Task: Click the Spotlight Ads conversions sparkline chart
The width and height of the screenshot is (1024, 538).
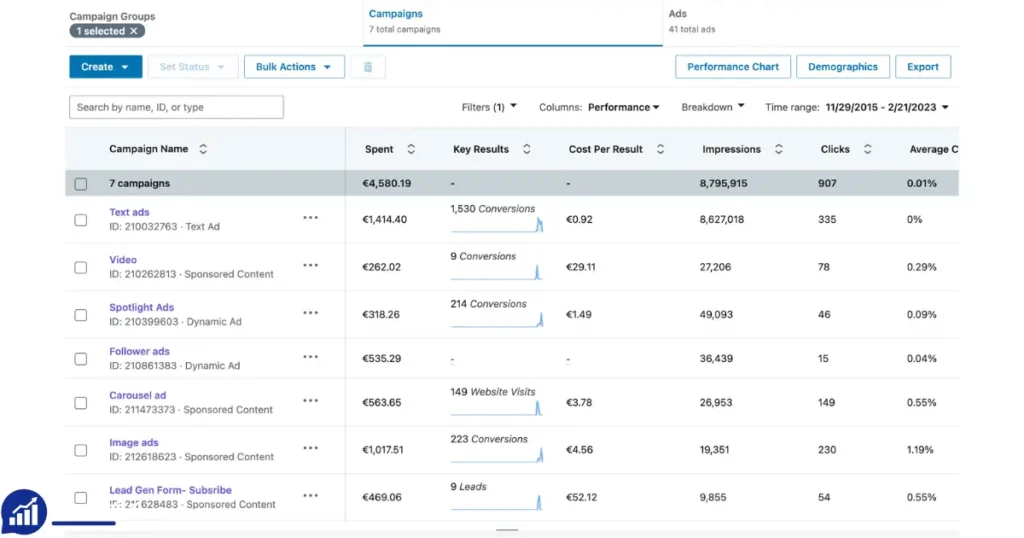Action: pyautogui.click(x=497, y=320)
